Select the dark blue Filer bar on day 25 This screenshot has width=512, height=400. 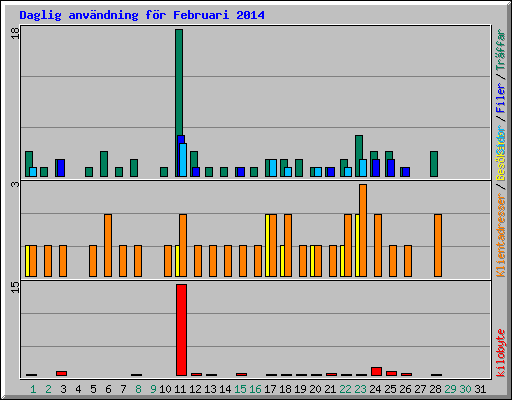pos(391,168)
